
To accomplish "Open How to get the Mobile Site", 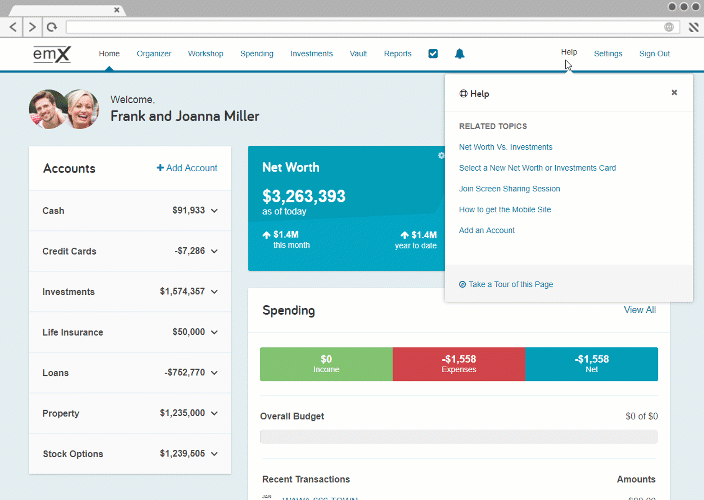I will (x=505, y=209).
